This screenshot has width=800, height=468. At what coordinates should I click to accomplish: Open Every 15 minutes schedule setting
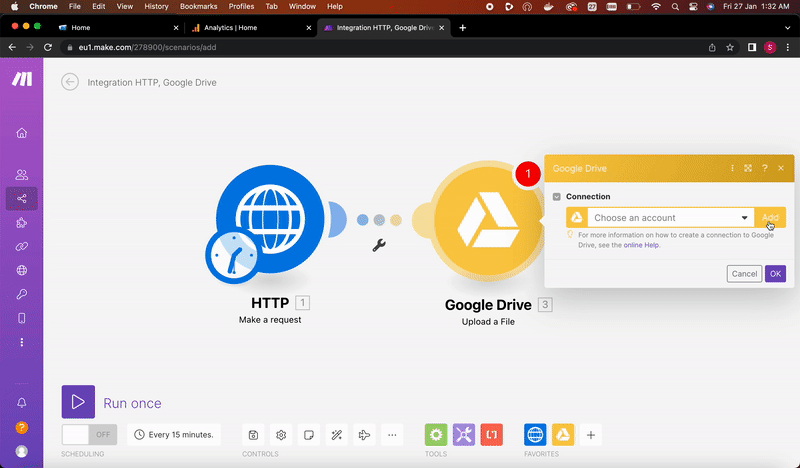coord(174,435)
